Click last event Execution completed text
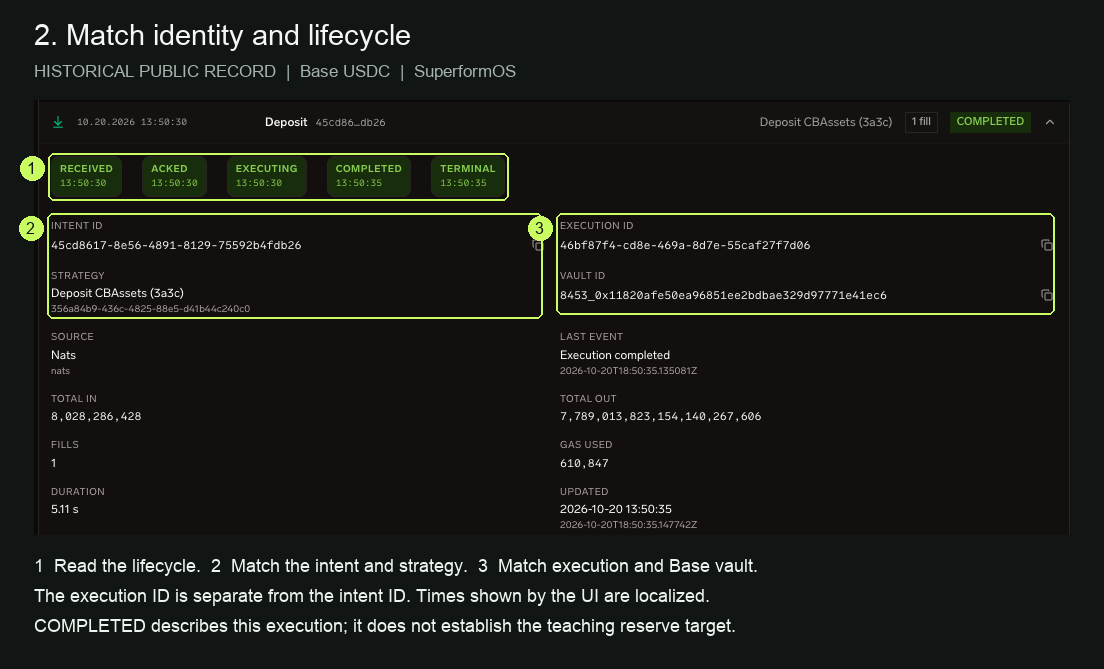 coord(615,355)
